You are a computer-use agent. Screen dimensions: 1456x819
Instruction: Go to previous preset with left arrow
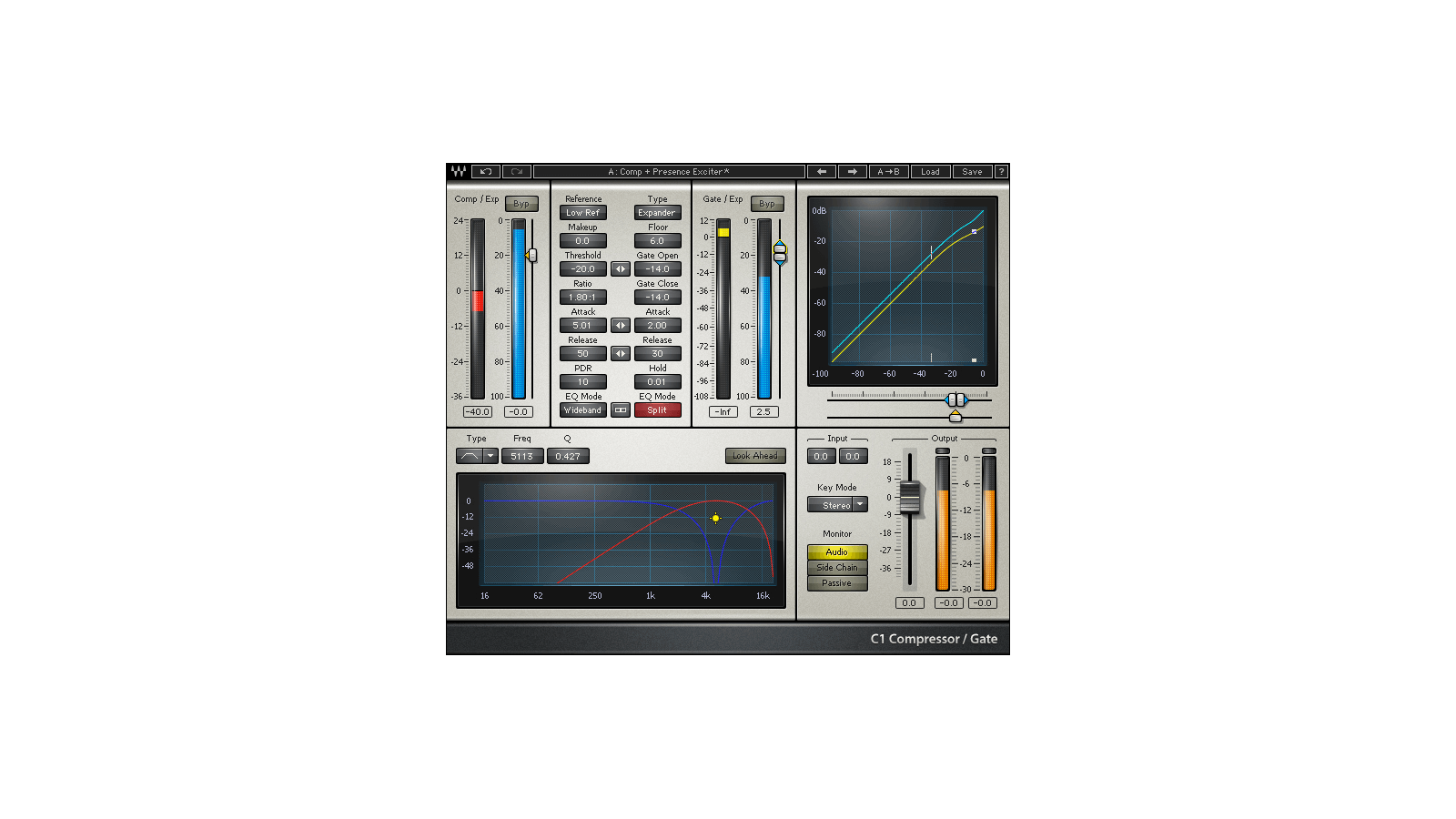tap(822, 171)
